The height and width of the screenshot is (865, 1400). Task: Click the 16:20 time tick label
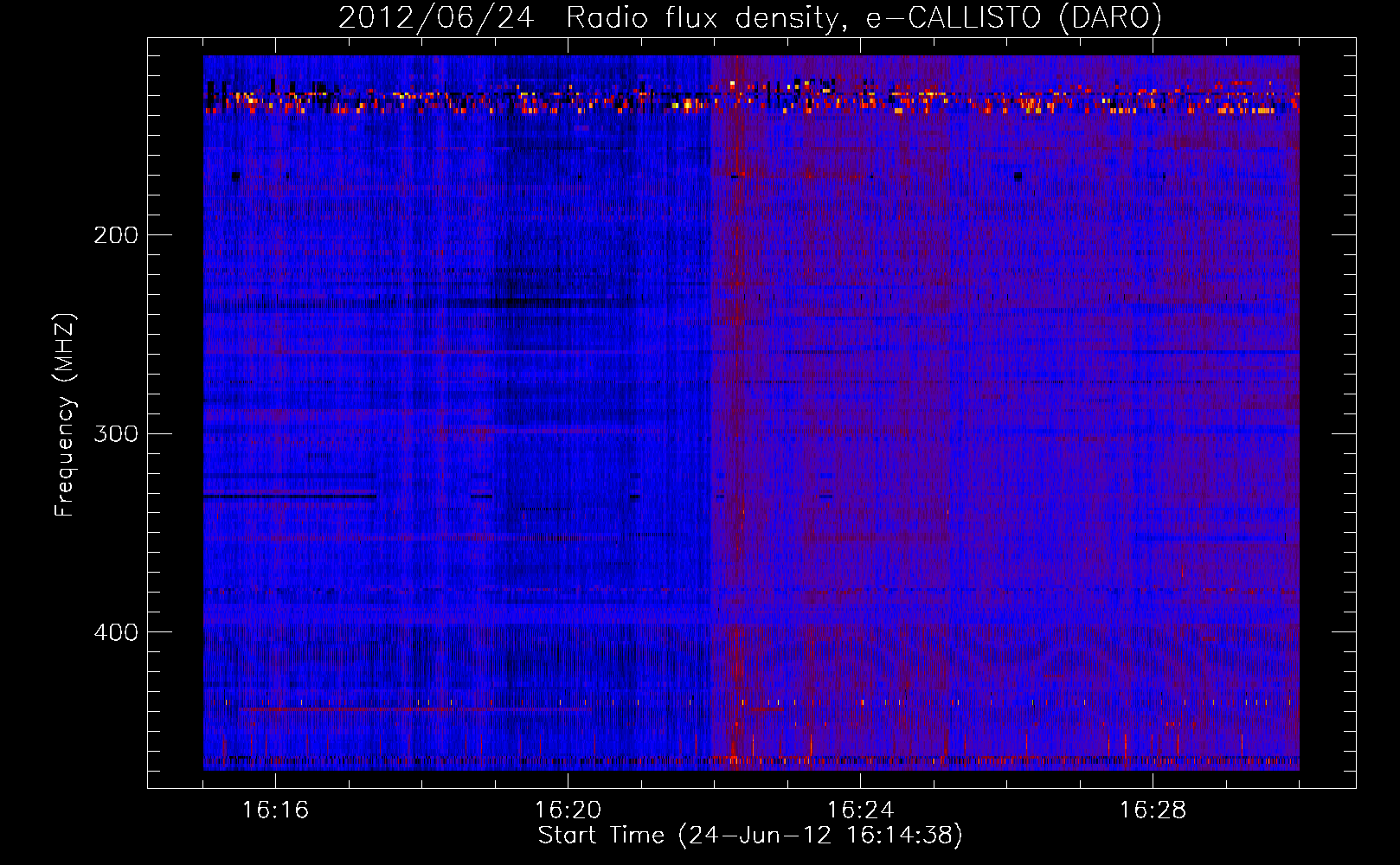pyautogui.click(x=568, y=811)
